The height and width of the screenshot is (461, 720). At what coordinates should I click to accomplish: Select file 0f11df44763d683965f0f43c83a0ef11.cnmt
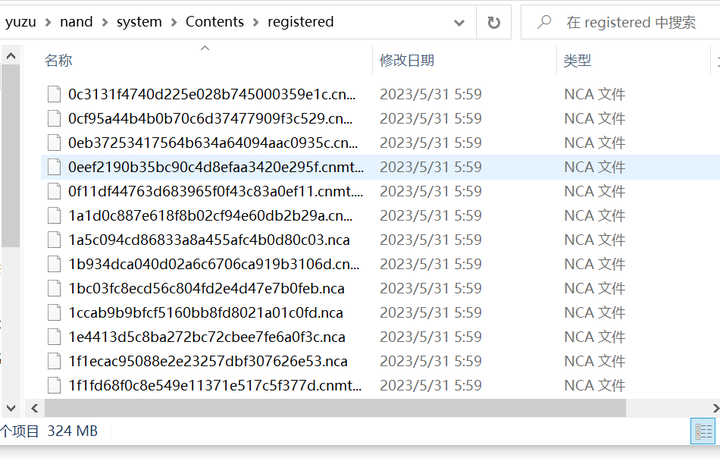(215, 191)
